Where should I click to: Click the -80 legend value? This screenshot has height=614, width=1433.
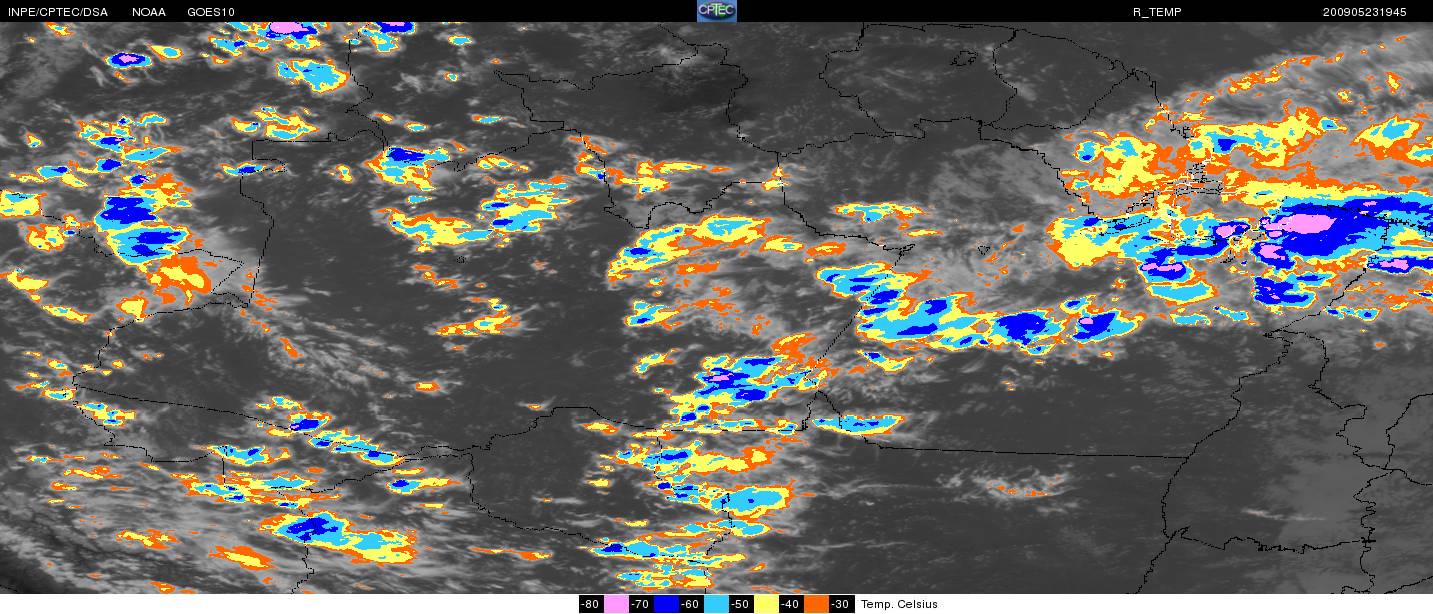(x=591, y=604)
